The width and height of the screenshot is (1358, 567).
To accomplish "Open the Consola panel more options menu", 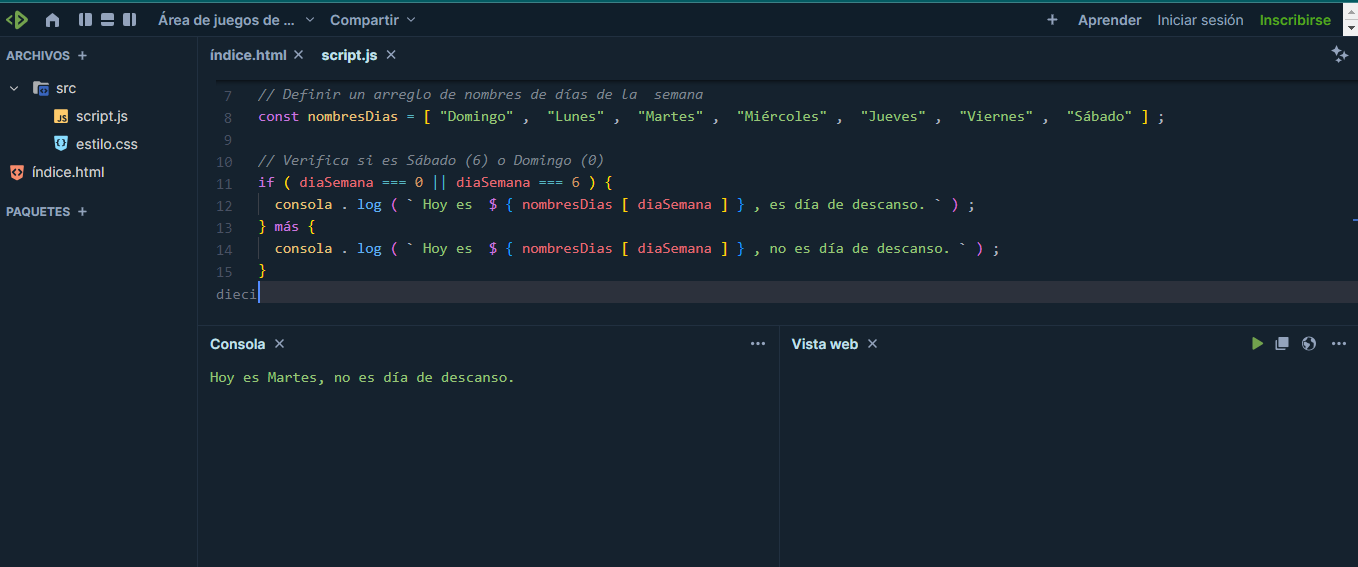I will point(758,344).
